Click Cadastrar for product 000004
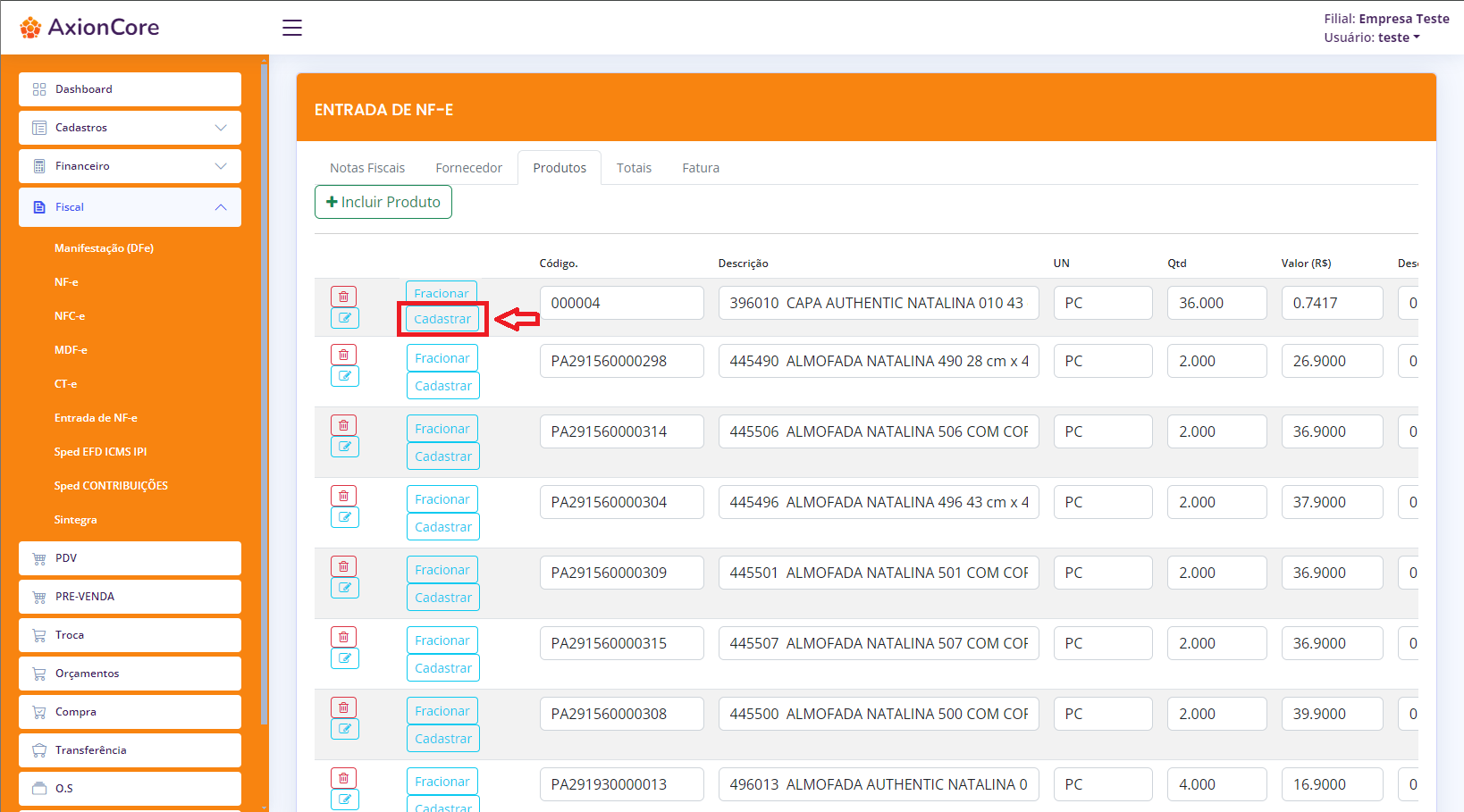The image size is (1464, 812). point(442,319)
